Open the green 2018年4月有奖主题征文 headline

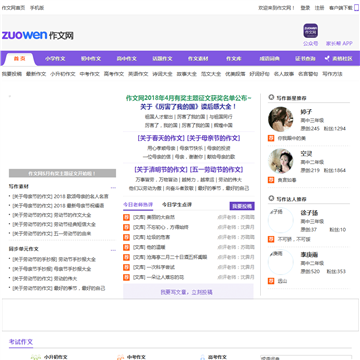coord(189,98)
